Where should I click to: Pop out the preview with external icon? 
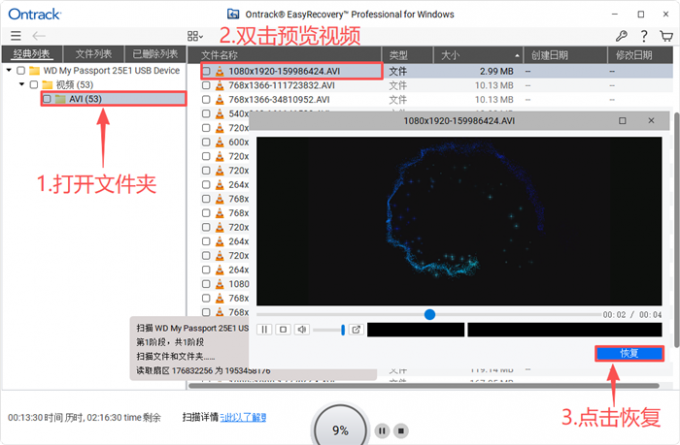point(356,330)
